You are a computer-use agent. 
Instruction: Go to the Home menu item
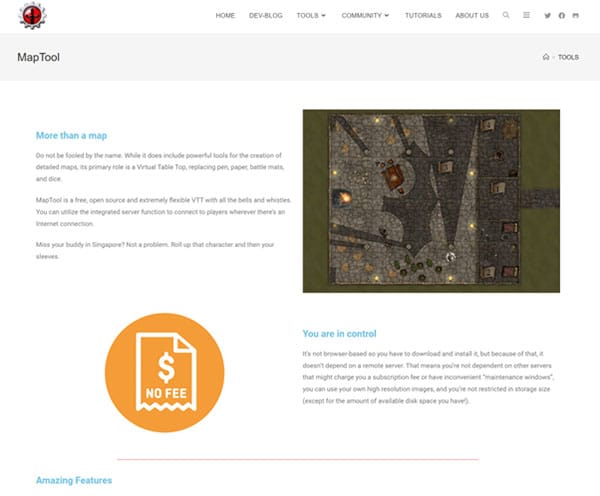click(x=225, y=16)
